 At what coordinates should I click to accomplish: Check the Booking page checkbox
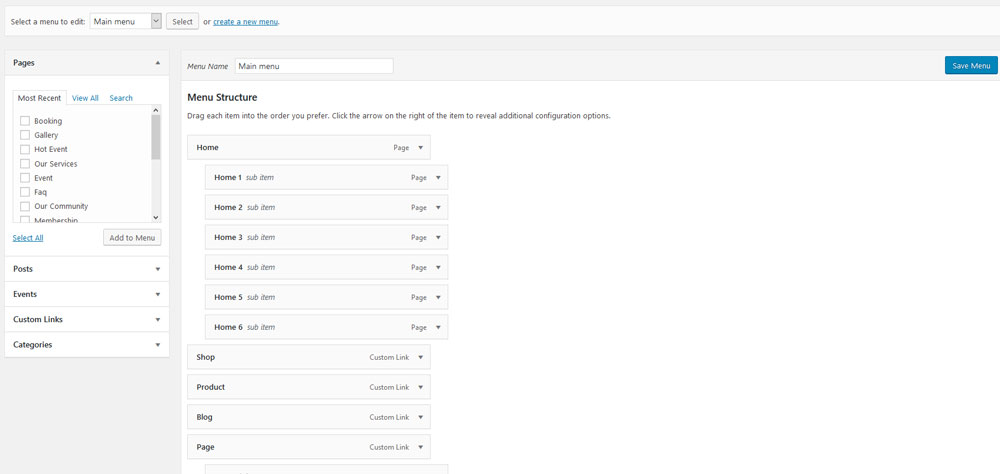25,121
